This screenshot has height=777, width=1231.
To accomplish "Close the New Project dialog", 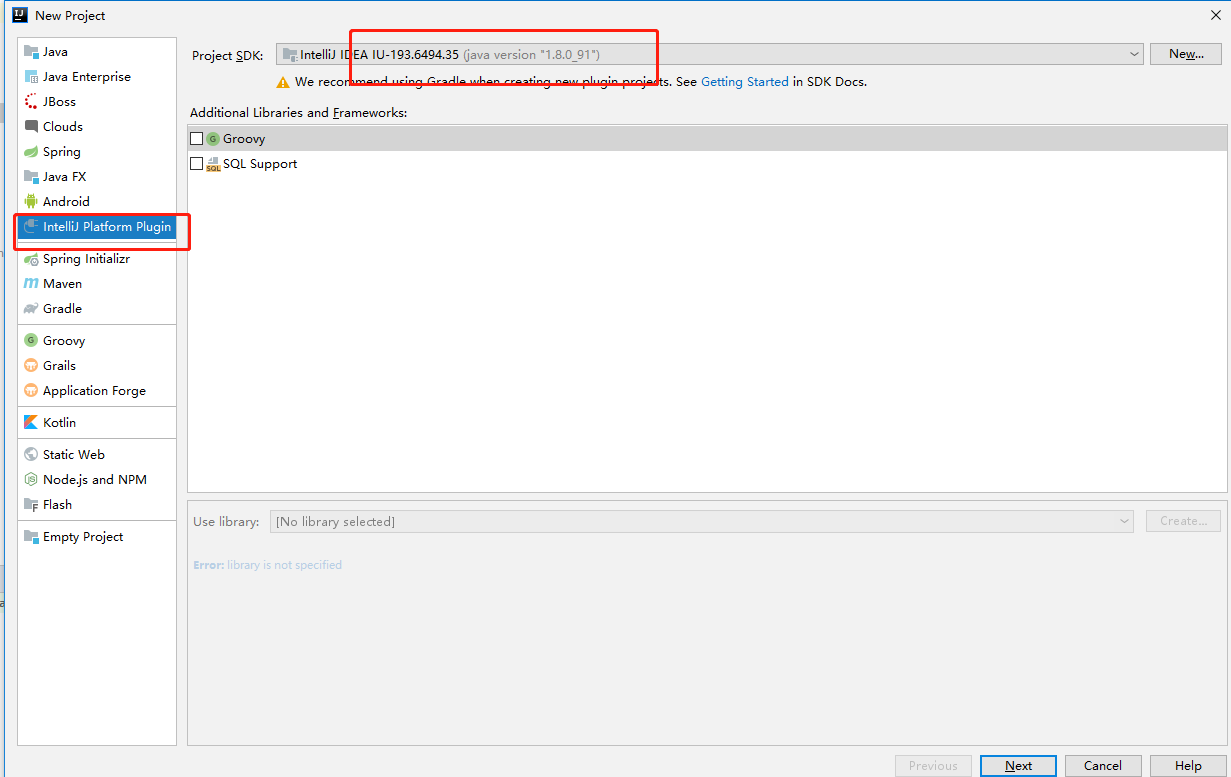I will (1216, 15).
